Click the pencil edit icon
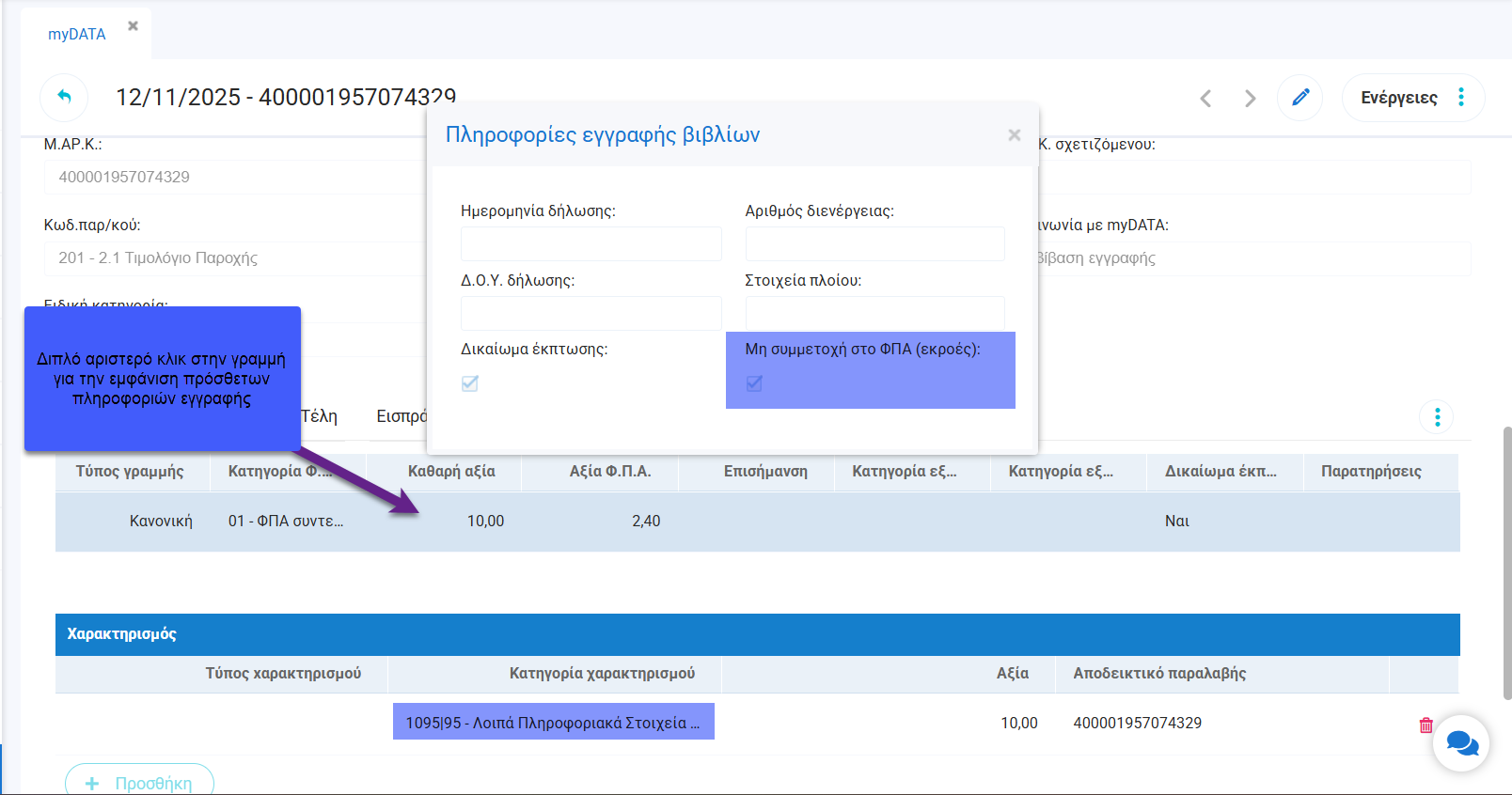Image resolution: width=1512 pixels, height=795 pixels. click(x=1300, y=98)
